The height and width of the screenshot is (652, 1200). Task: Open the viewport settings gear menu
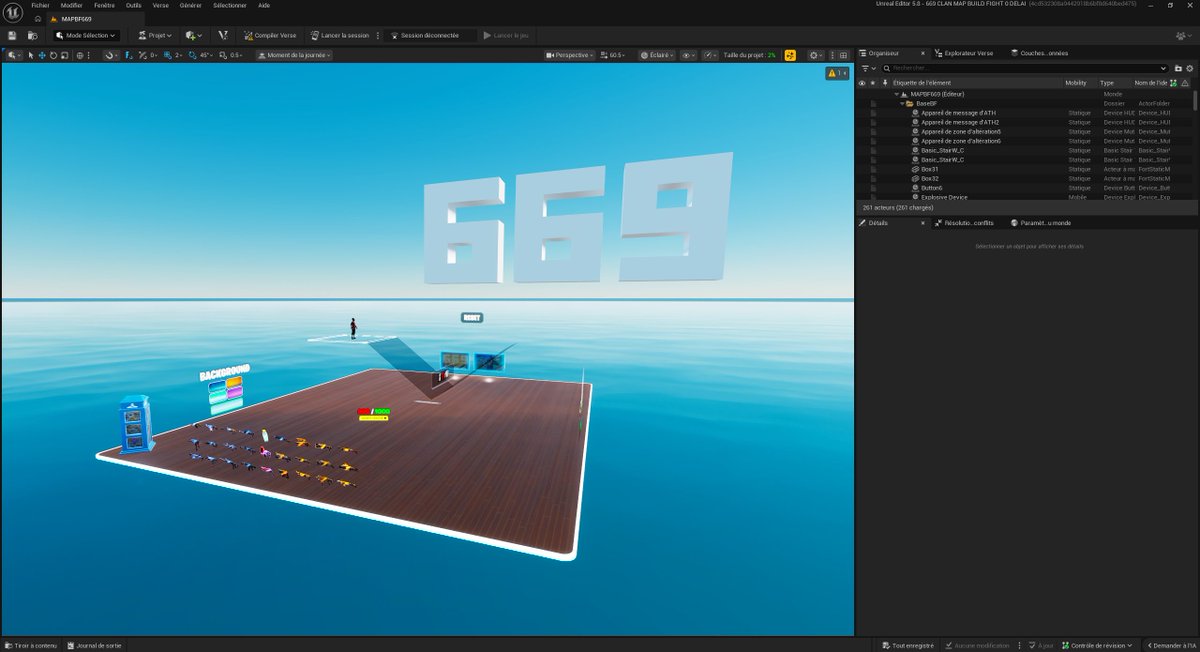tap(817, 55)
